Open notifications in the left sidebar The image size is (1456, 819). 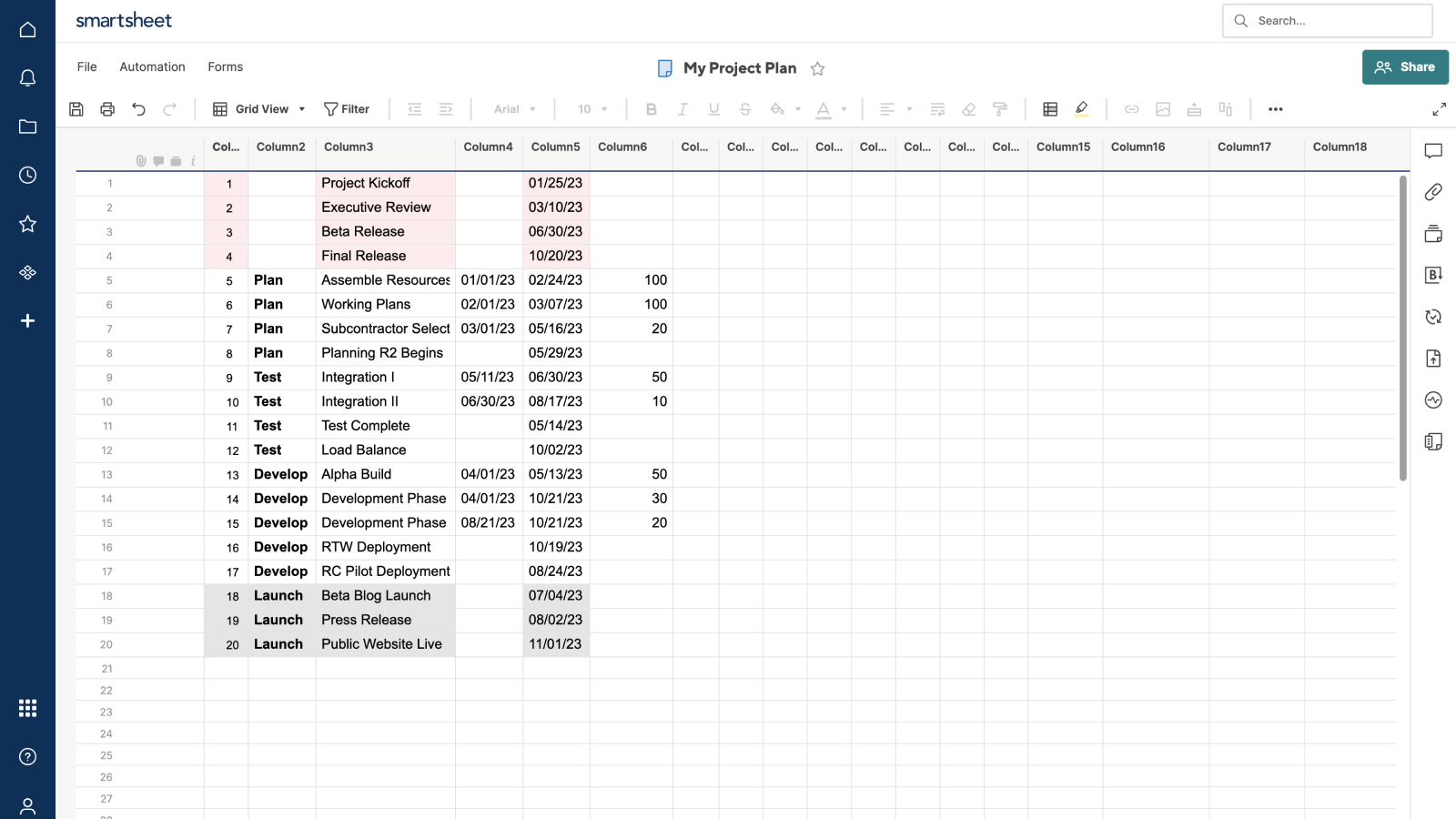(27, 78)
